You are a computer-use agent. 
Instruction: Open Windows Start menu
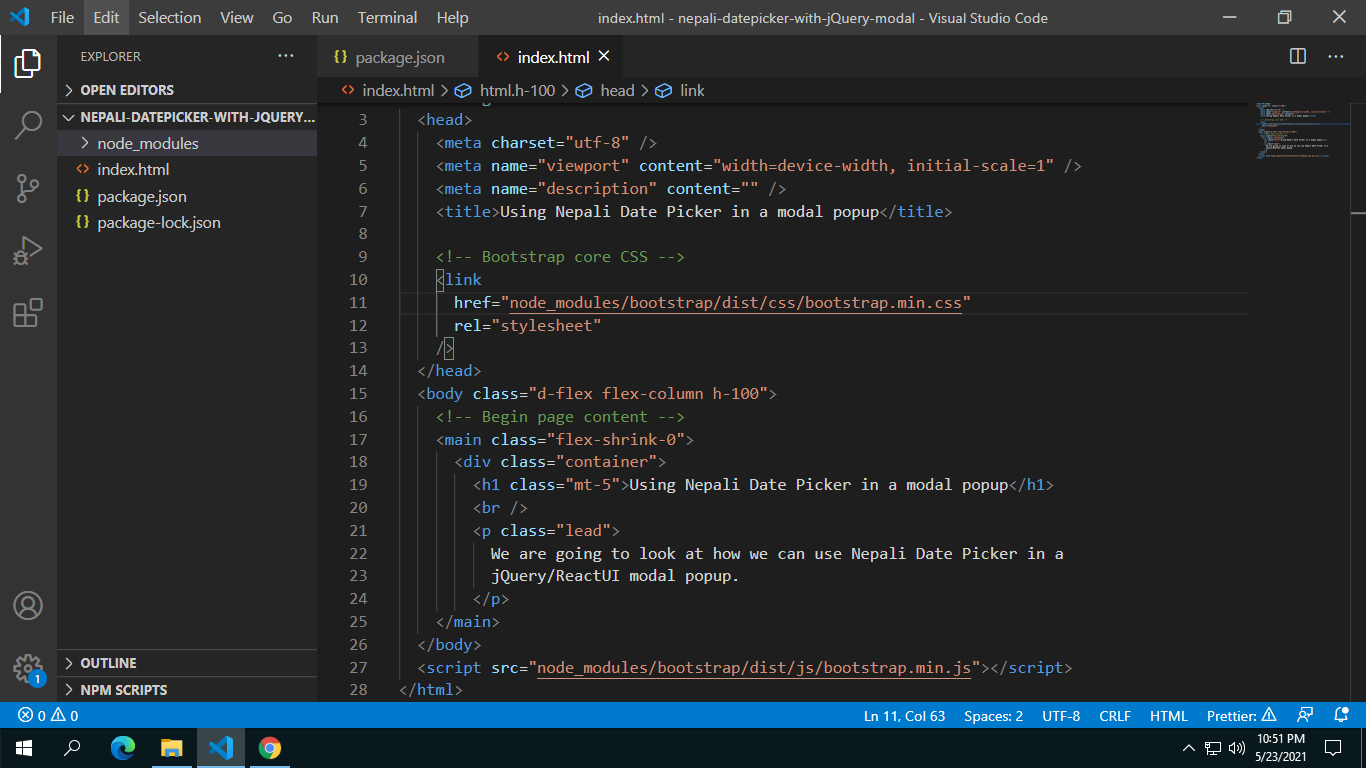[x=24, y=748]
